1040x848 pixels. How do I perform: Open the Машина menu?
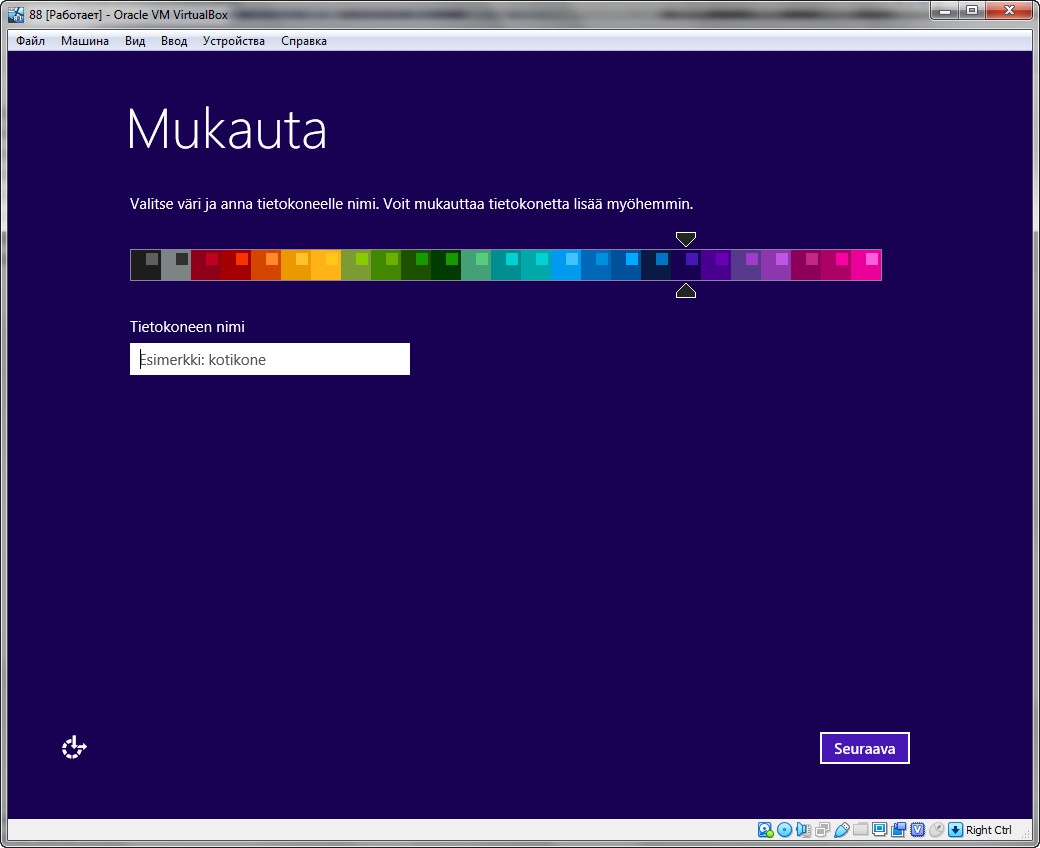[x=85, y=41]
